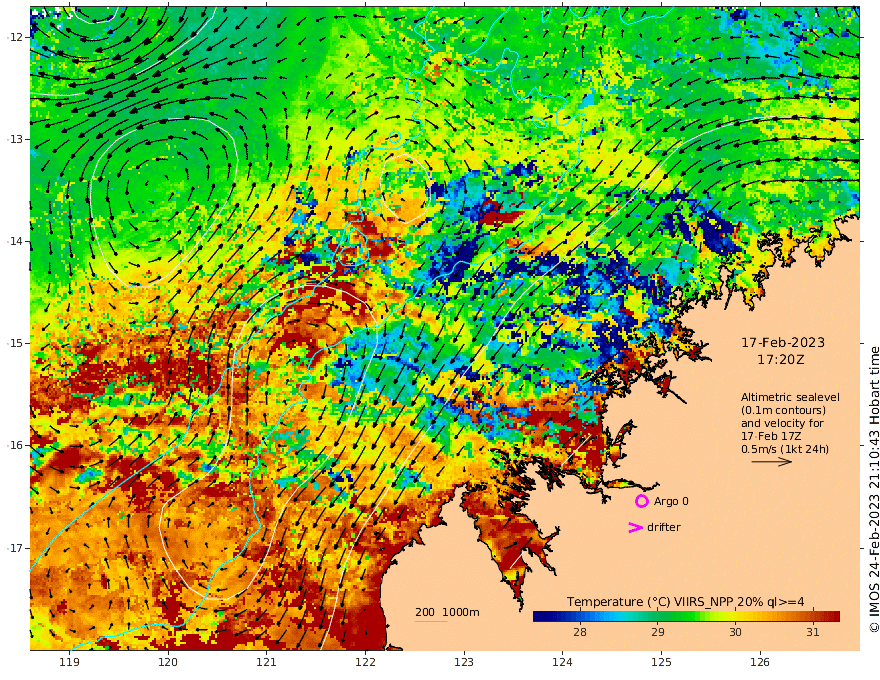Click longitude axis label 121
Screen dimensions: 880x680
[267, 662]
